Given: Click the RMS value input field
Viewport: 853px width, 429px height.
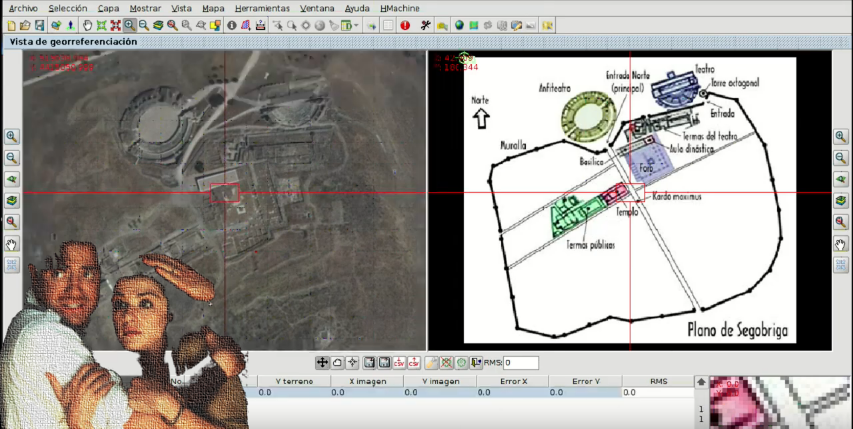Looking at the screenshot, I should (x=521, y=362).
